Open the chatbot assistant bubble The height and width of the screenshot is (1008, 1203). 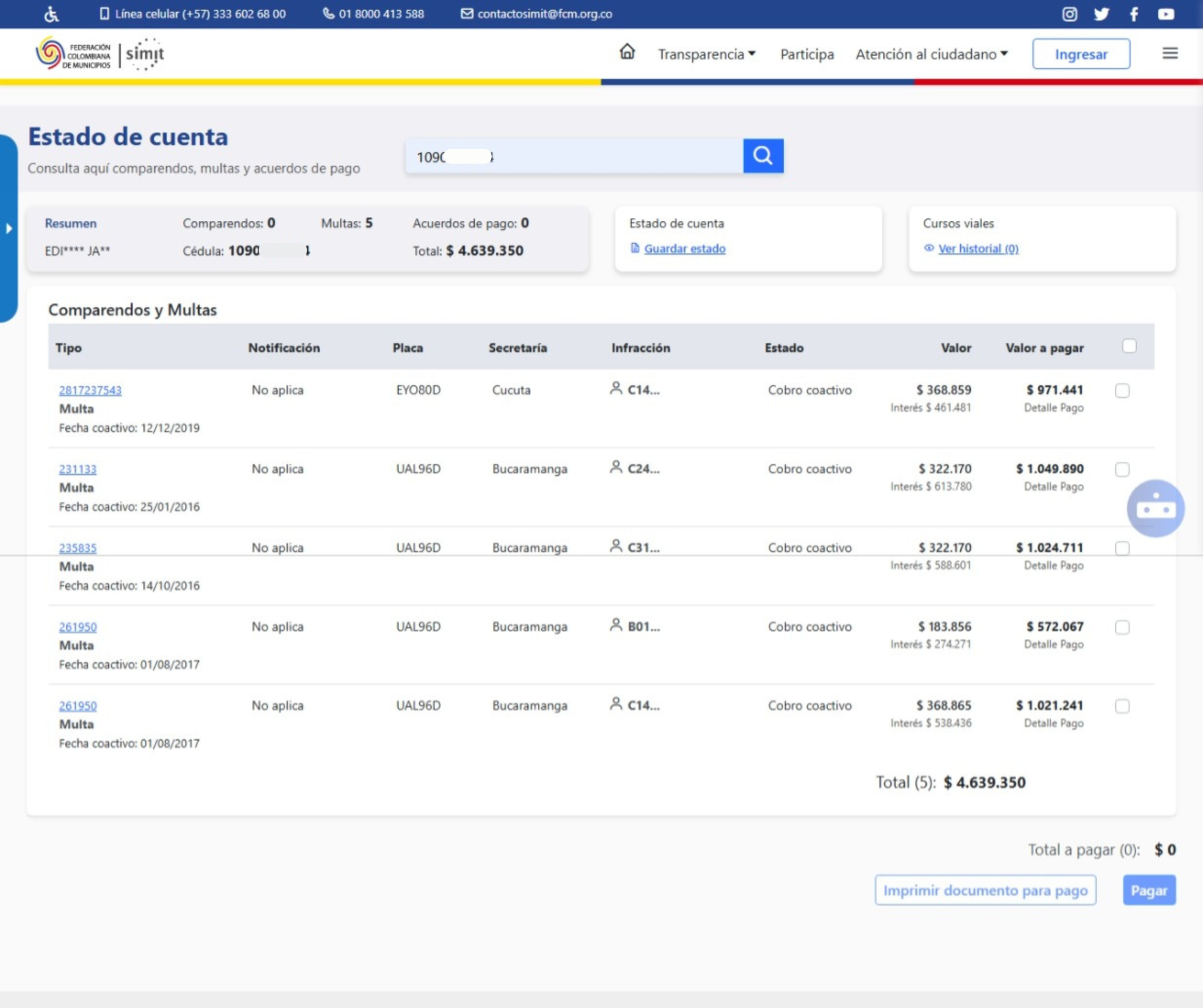[1155, 508]
